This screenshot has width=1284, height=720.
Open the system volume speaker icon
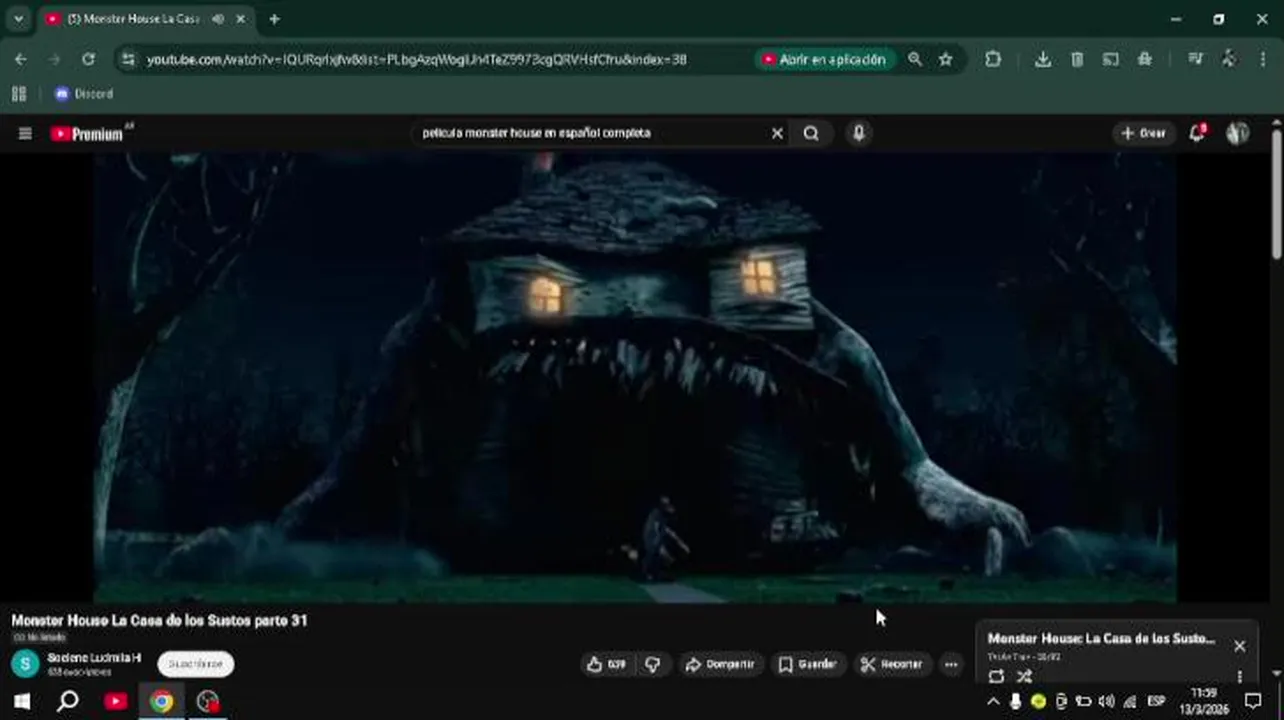tap(1106, 702)
